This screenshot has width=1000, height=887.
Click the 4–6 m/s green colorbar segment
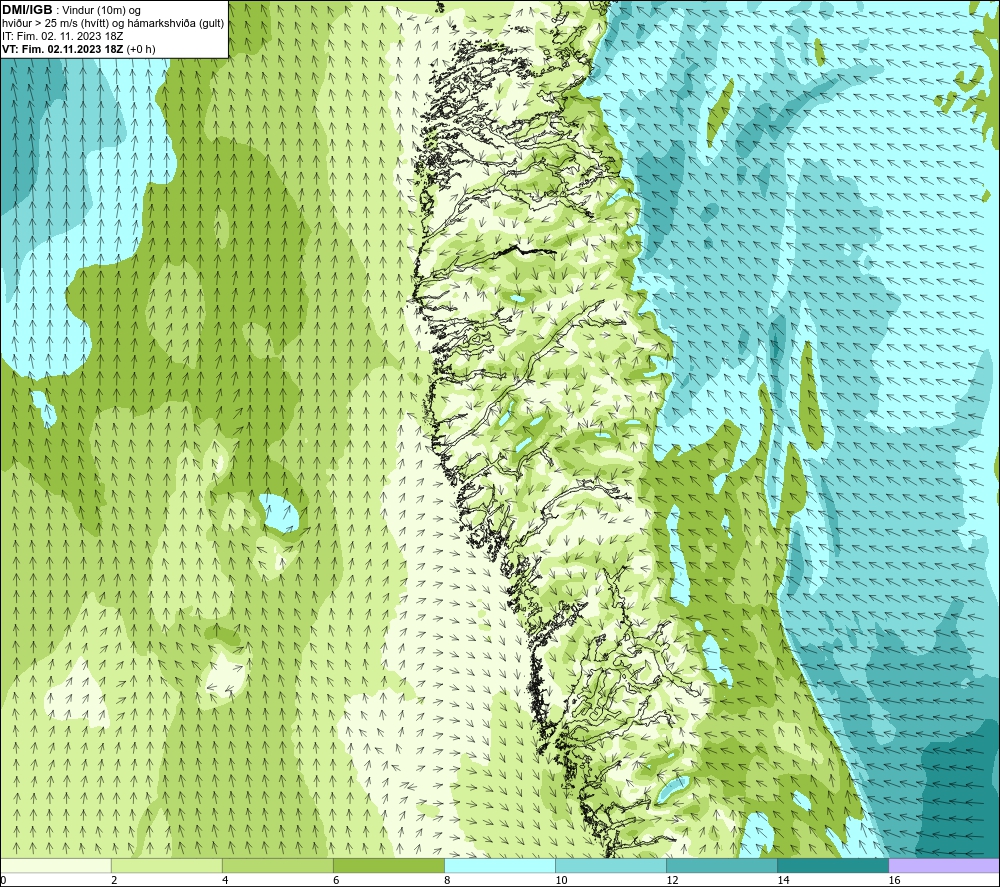pyautogui.click(x=277, y=865)
